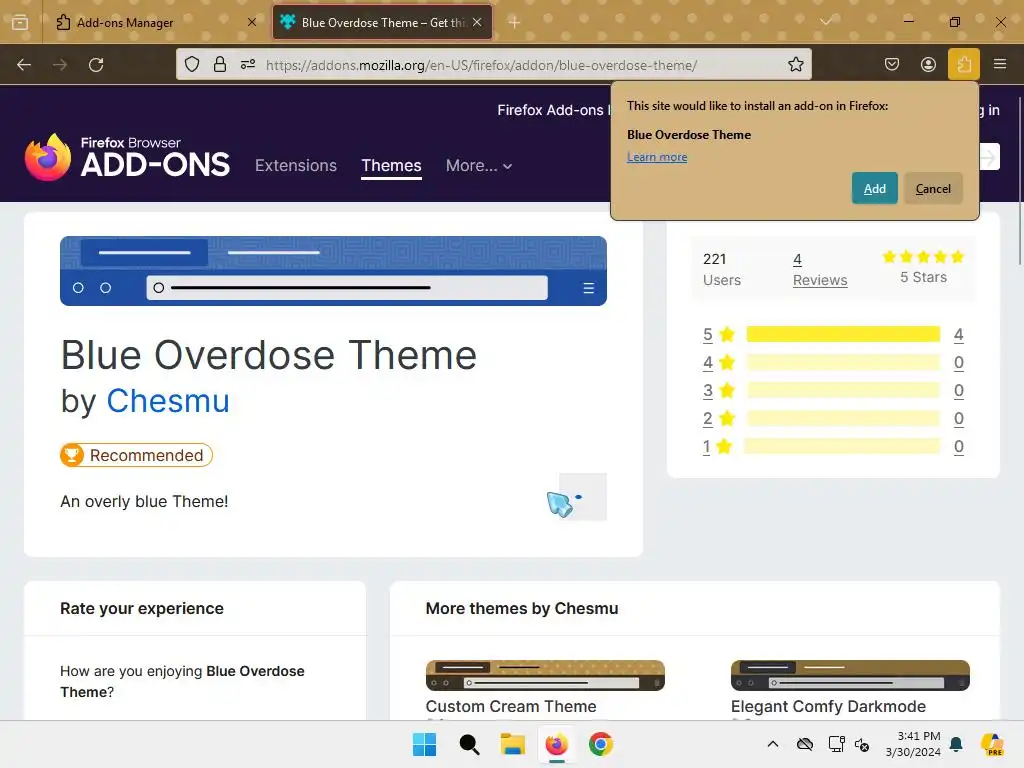
Task: Cancel the add-on install prompt
Action: coord(933,189)
